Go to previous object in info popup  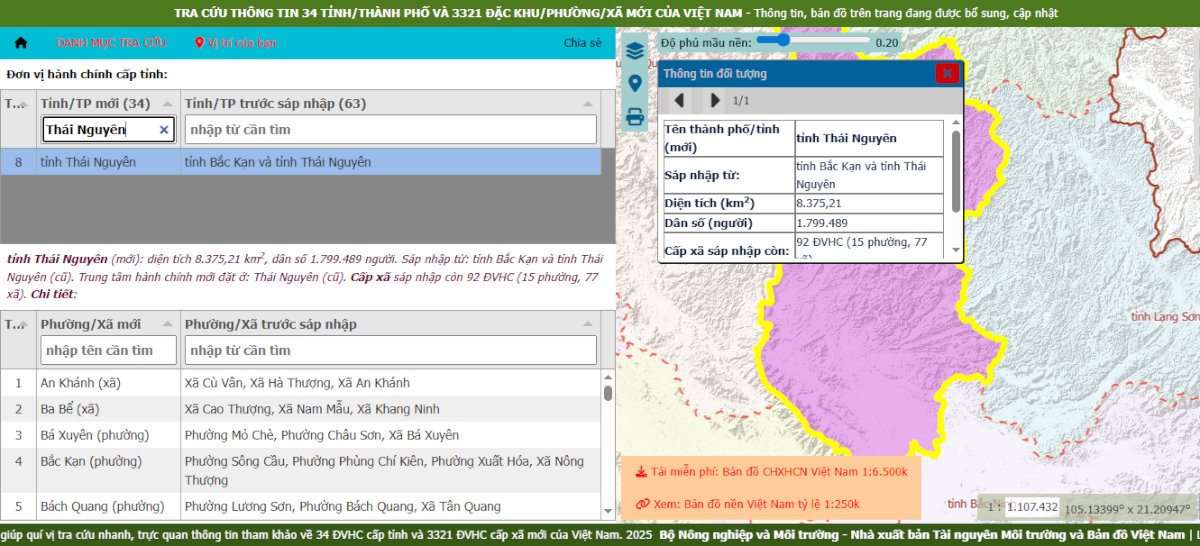click(x=679, y=100)
